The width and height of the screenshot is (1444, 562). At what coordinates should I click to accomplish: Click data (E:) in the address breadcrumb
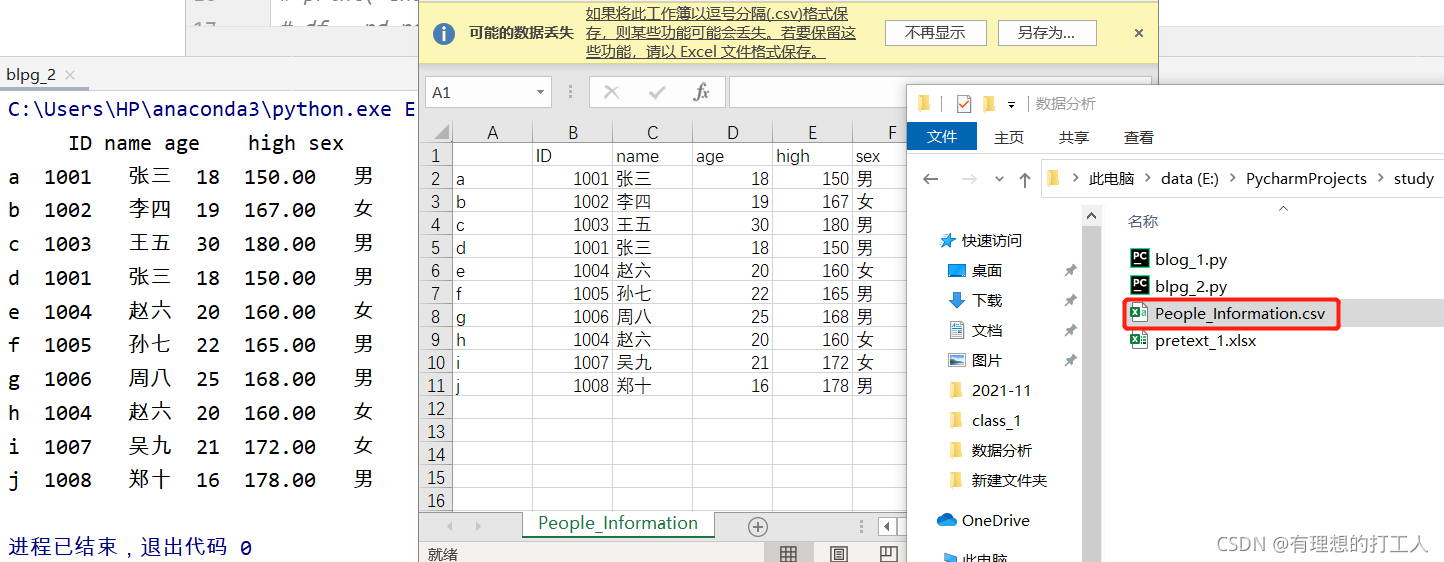[x=1190, y=179]
